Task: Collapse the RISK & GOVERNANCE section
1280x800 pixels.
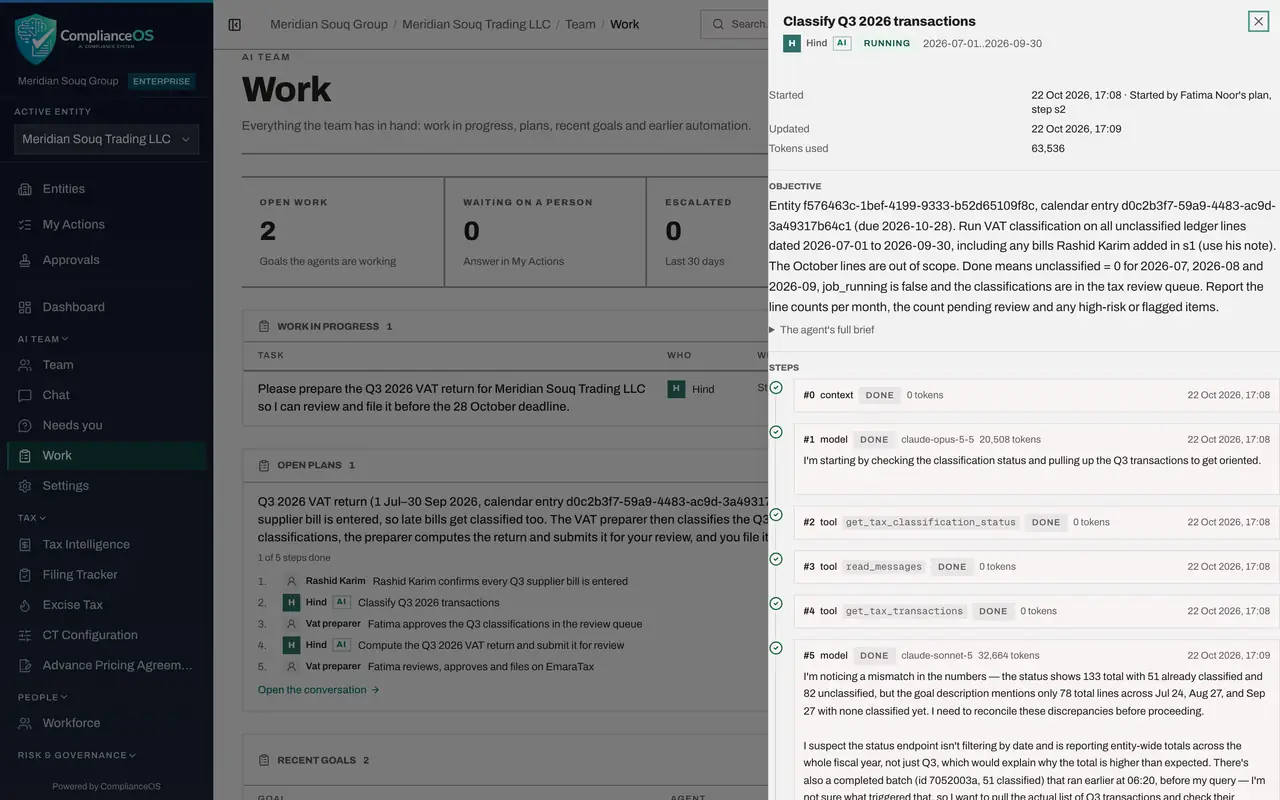Action: 77,755
